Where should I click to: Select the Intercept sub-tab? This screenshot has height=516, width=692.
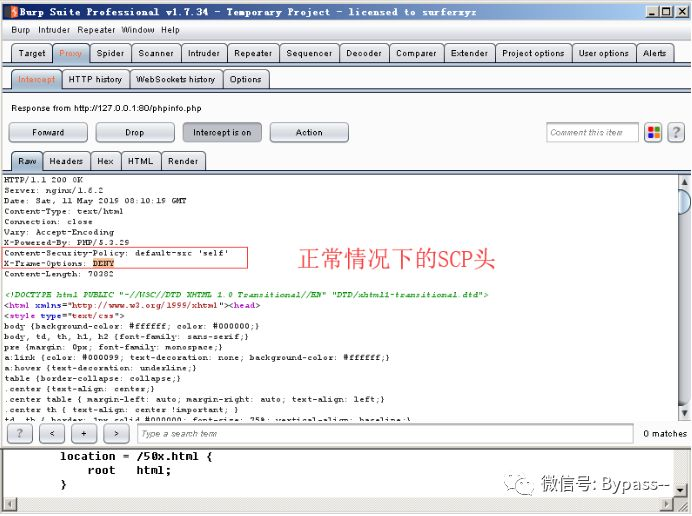point(36,79)
